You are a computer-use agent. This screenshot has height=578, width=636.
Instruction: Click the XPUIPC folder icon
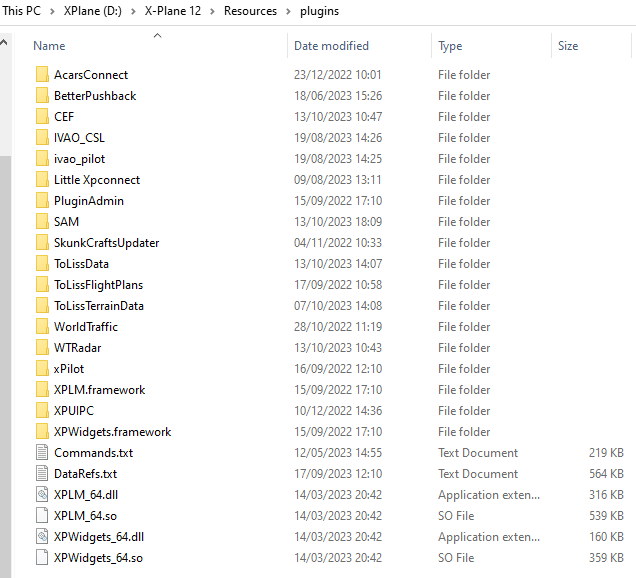[42, 411]
